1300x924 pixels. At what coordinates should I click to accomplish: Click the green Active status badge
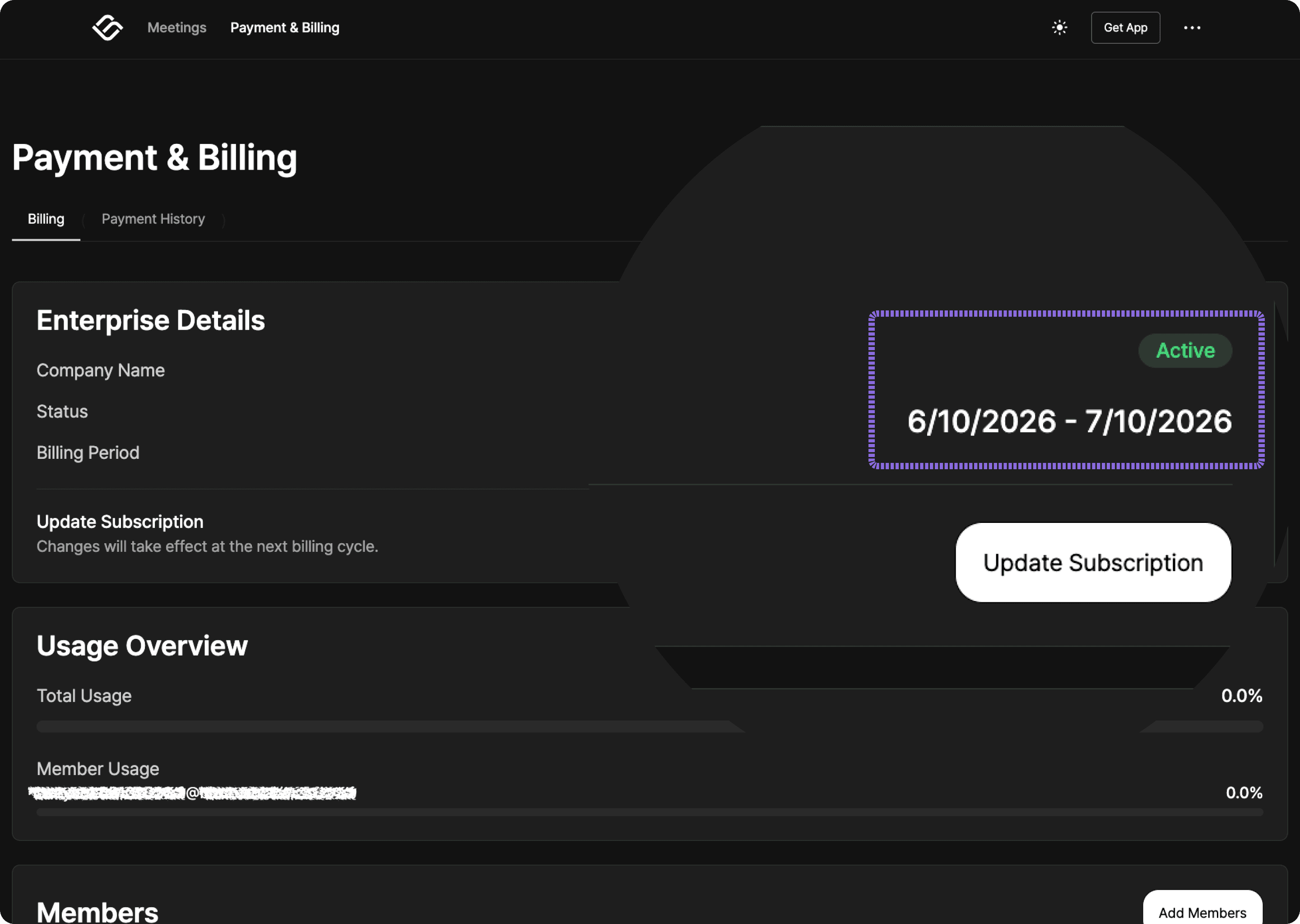(1185, 351)
